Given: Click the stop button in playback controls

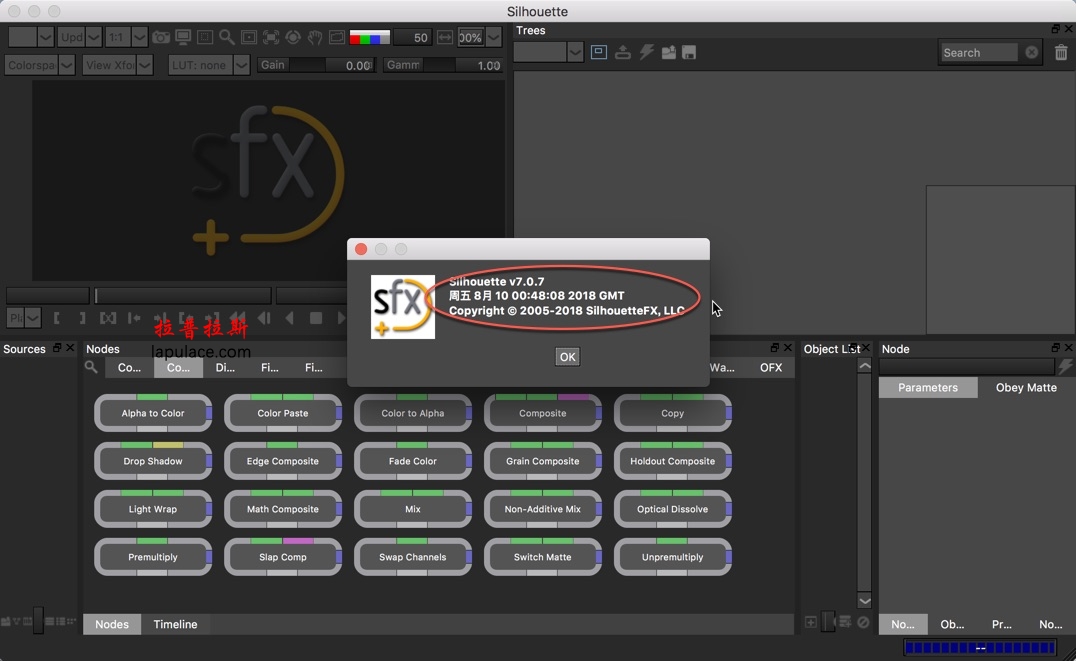Looking at the screenshot, I should pyautogui.click(x=316, y=318).
